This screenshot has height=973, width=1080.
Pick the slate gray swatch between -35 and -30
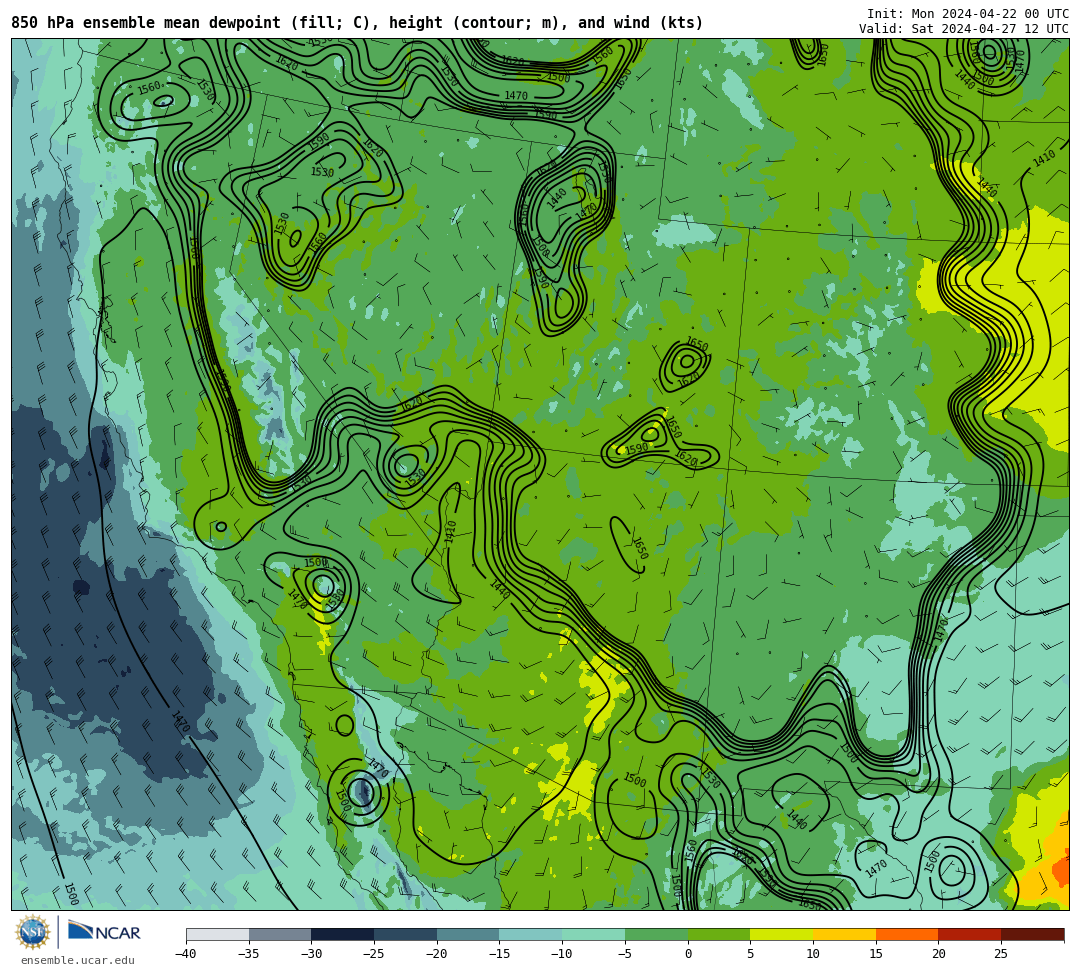(280, 934)
